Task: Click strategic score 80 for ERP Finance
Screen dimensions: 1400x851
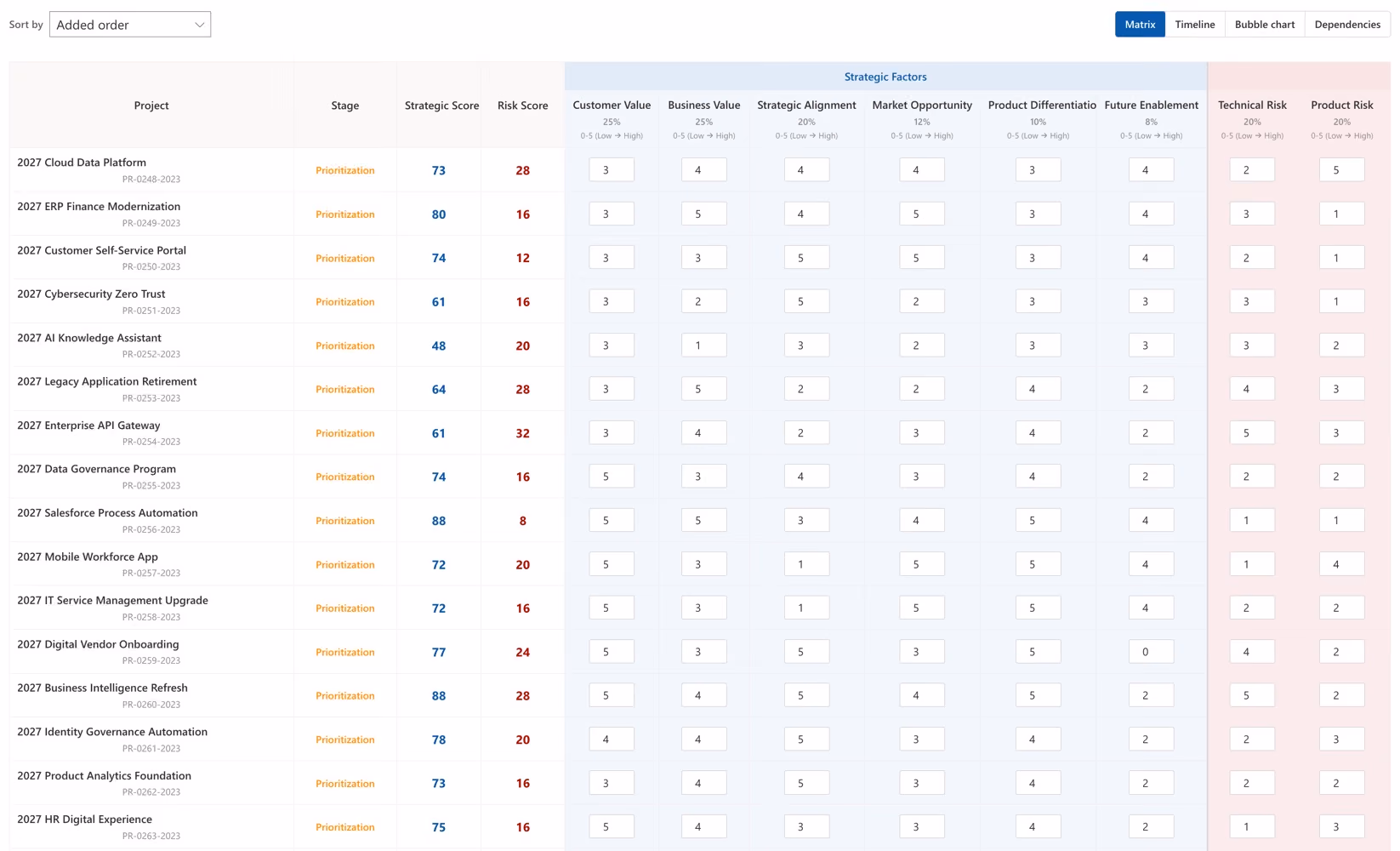Action: pyautogui.click(x=439, y=214)
